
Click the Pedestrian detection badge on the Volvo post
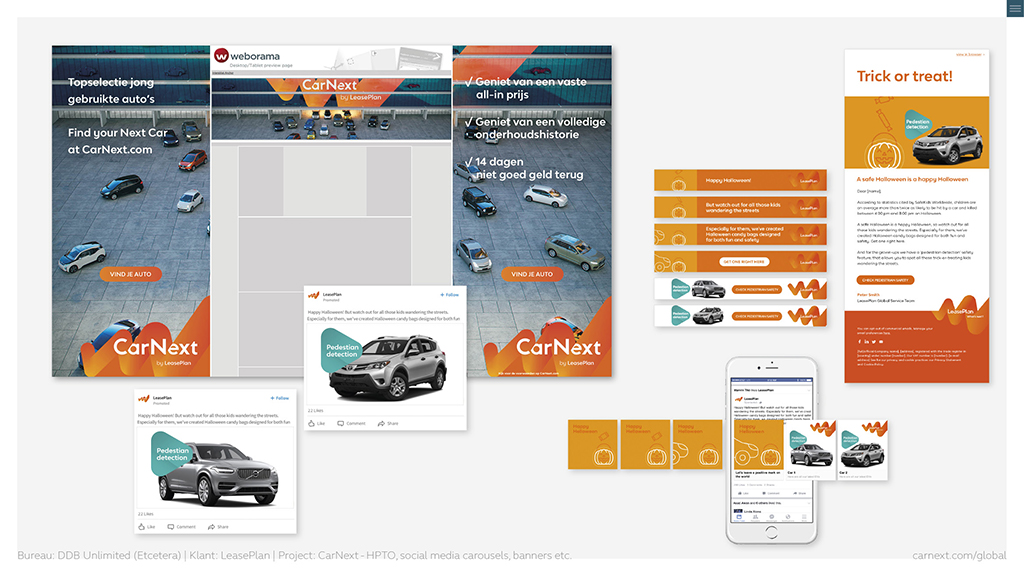pos(171,453)
